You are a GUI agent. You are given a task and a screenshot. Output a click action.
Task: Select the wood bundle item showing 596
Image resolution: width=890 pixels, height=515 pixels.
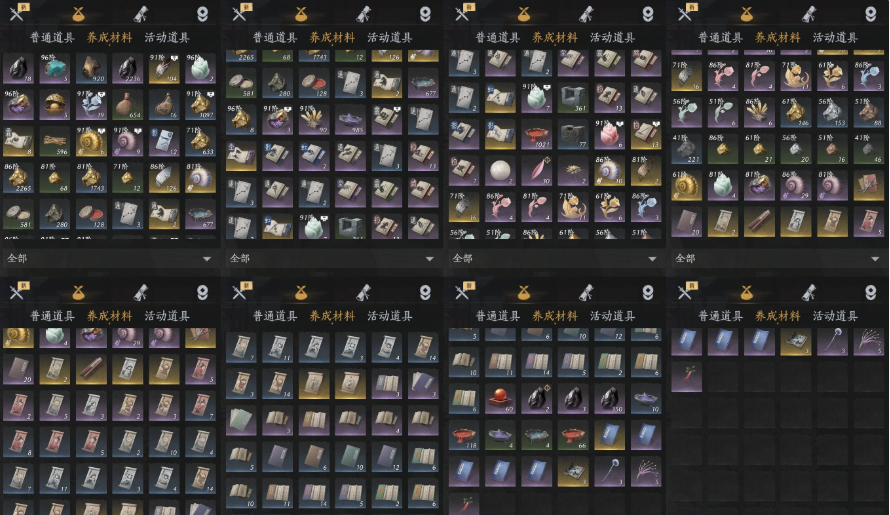[x=55, y=141]
